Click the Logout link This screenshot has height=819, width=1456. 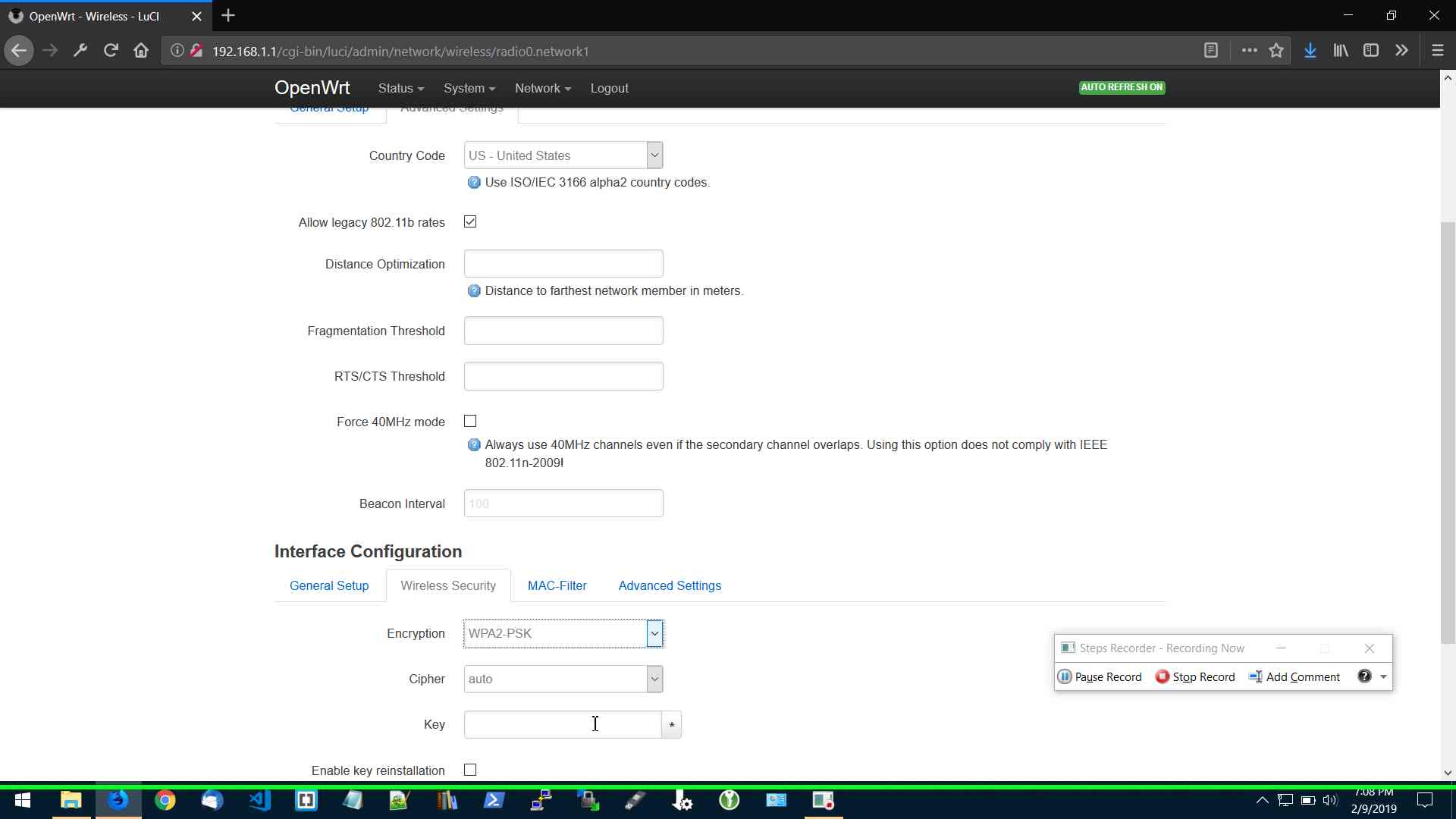[609, 88]
